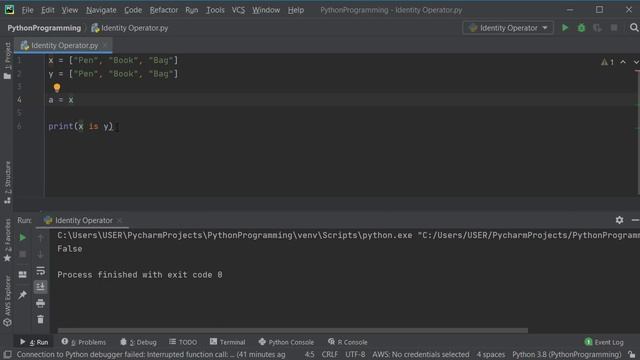This screenshot has width=640, height=360.
Task: Click the Down the stack trace arrow
Action: pyautogui.click(x=40, y=254)
